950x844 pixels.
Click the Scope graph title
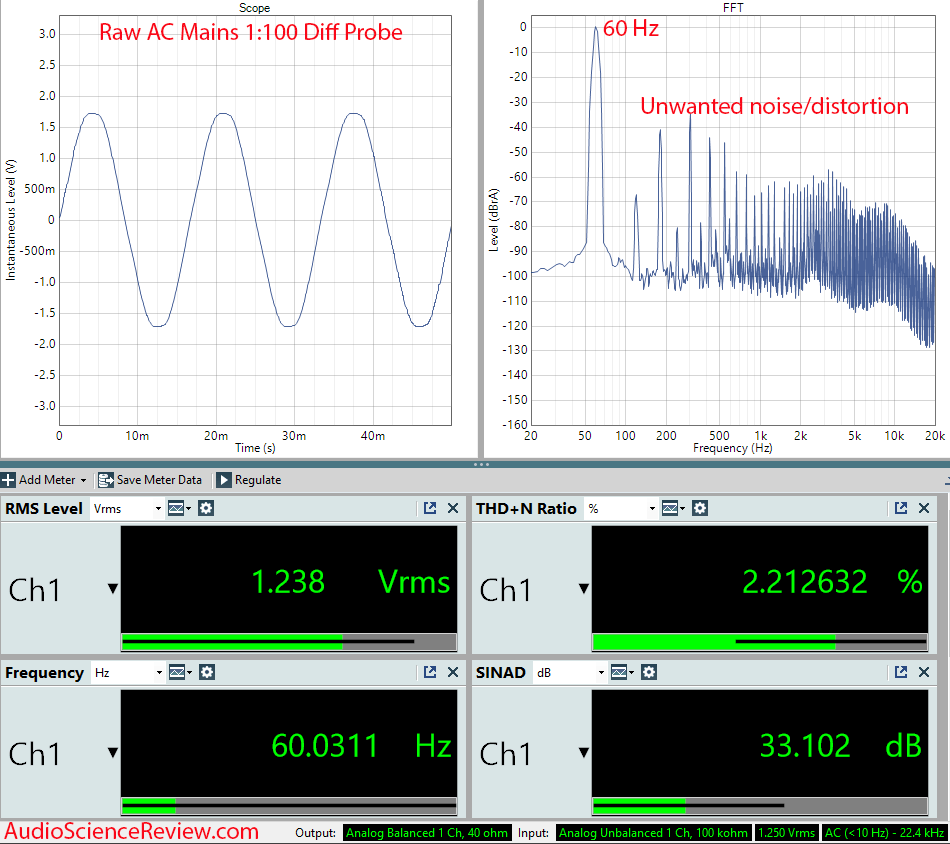tap(254, 8)
